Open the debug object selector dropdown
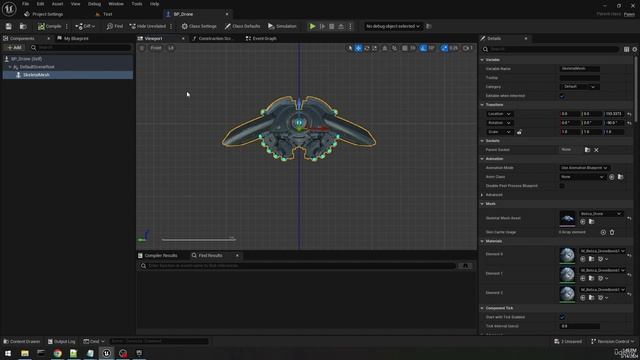 (x=392, y=26)
